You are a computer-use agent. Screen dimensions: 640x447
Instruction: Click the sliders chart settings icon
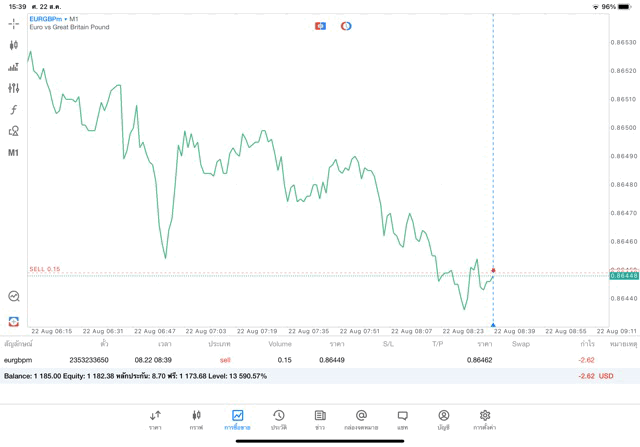click(x=13, y=88)
